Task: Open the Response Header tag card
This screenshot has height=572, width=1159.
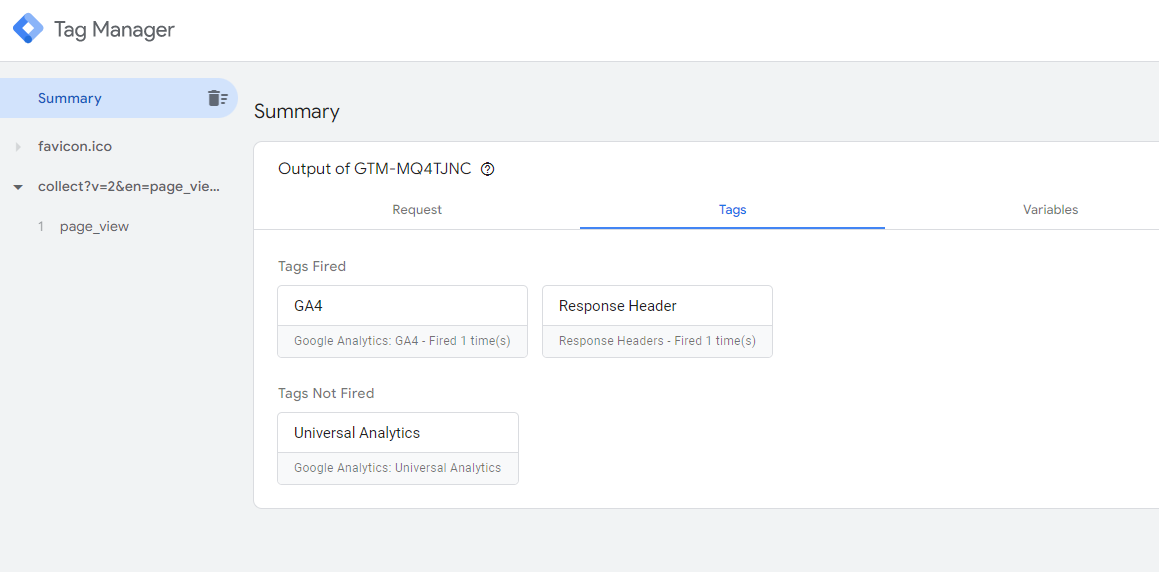Action: tap(657, 321)
